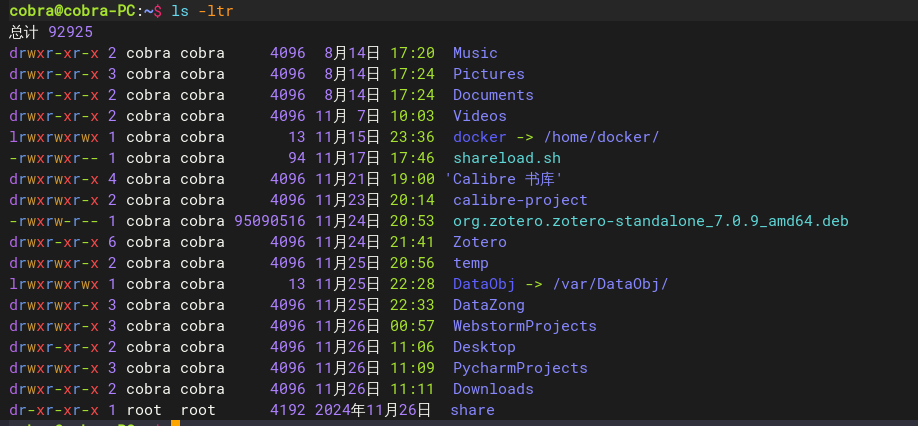The height and width of the screenshot is (426, 918).
Task: Select the 'Desktop' directory name
Action: coord(485,347)
